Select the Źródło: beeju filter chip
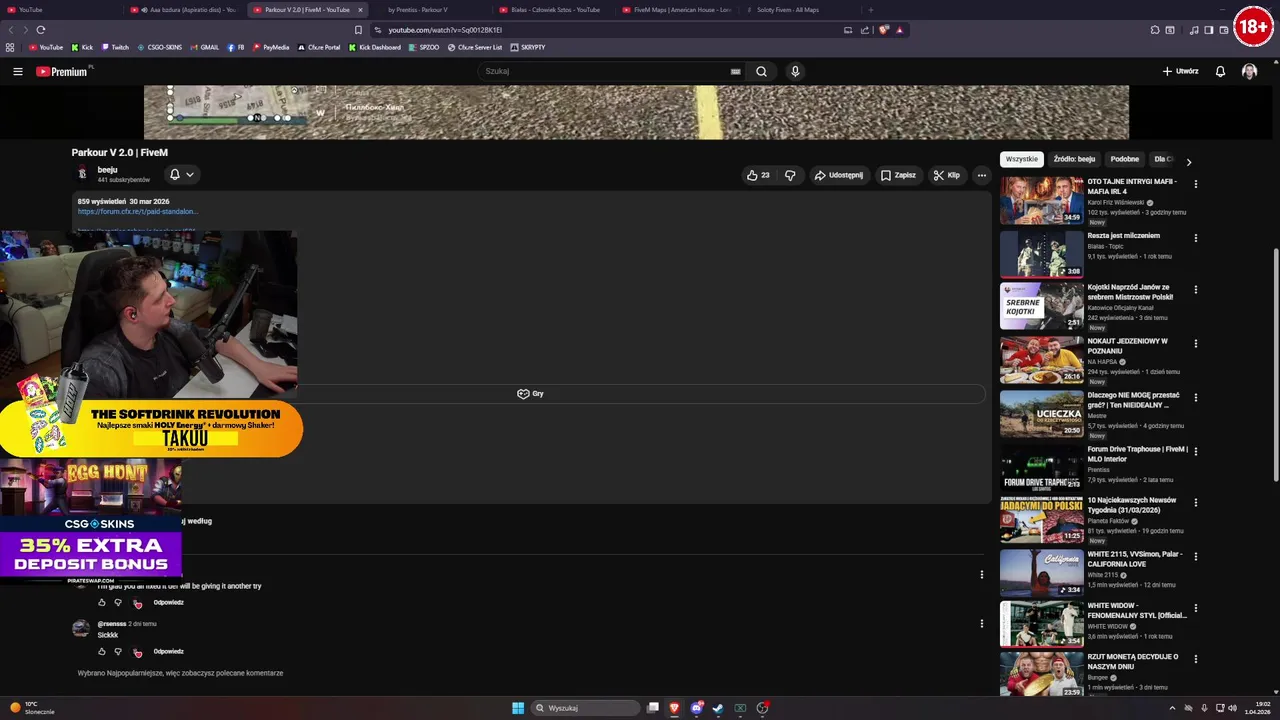Image resolution: width=1280 pixels, height=720 pixels. coord(1074,159)
